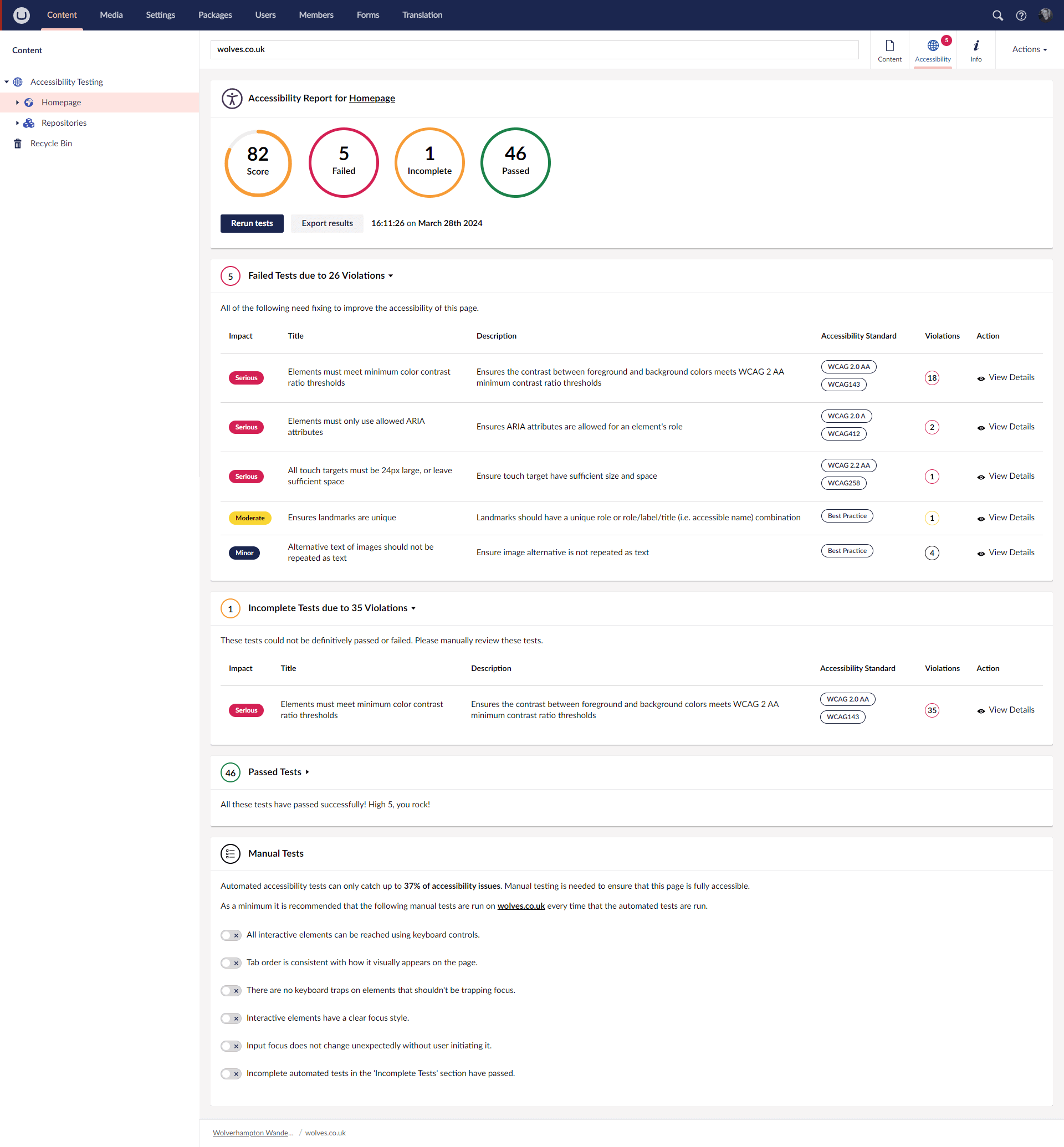The image size is (1064, 1147).
Task: Toggle keyboard controls manual test switch
Action: click(x=231, y=935)
